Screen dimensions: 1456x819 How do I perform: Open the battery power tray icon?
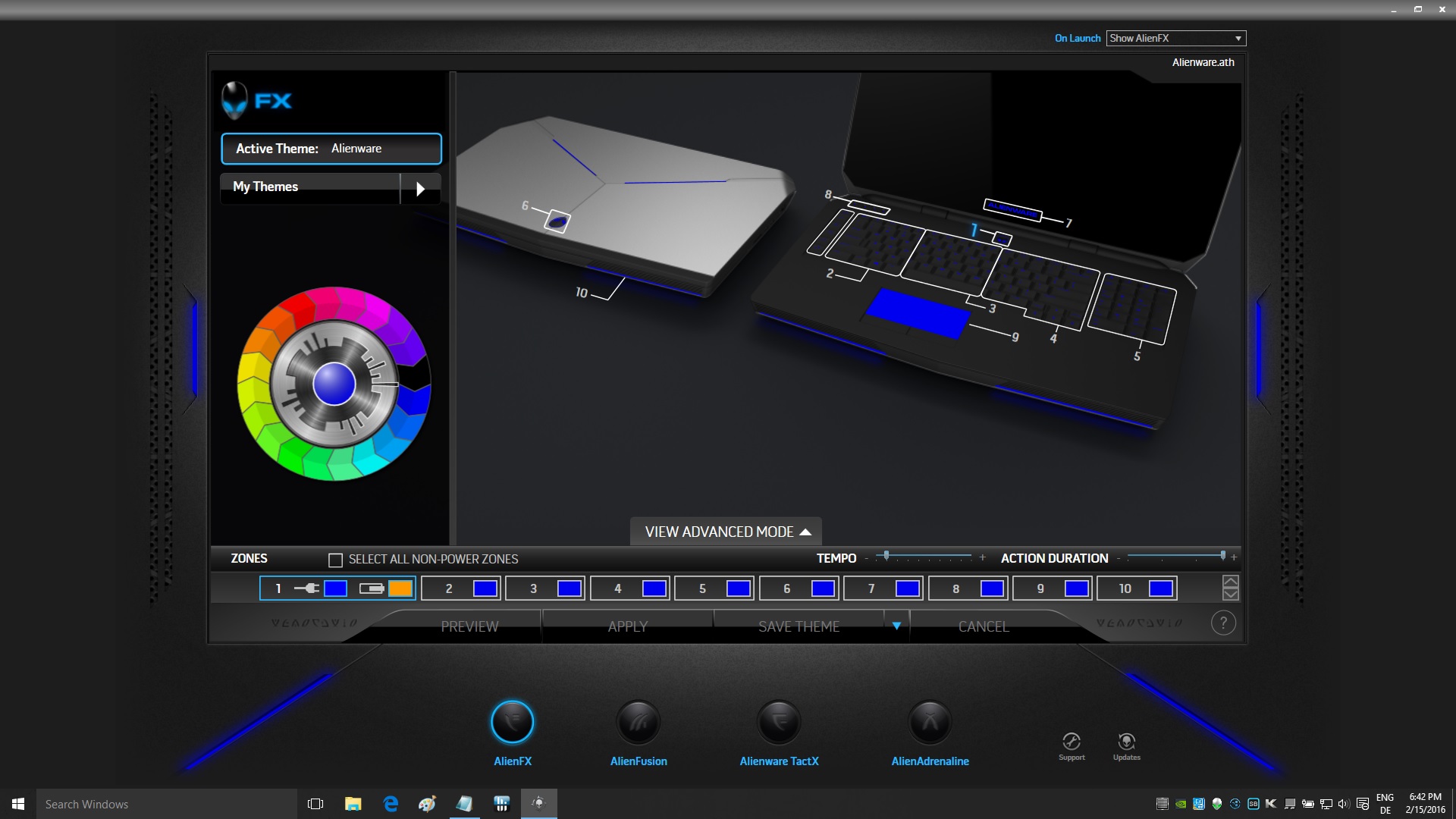pyautogui.click(x=1307, y=804)
